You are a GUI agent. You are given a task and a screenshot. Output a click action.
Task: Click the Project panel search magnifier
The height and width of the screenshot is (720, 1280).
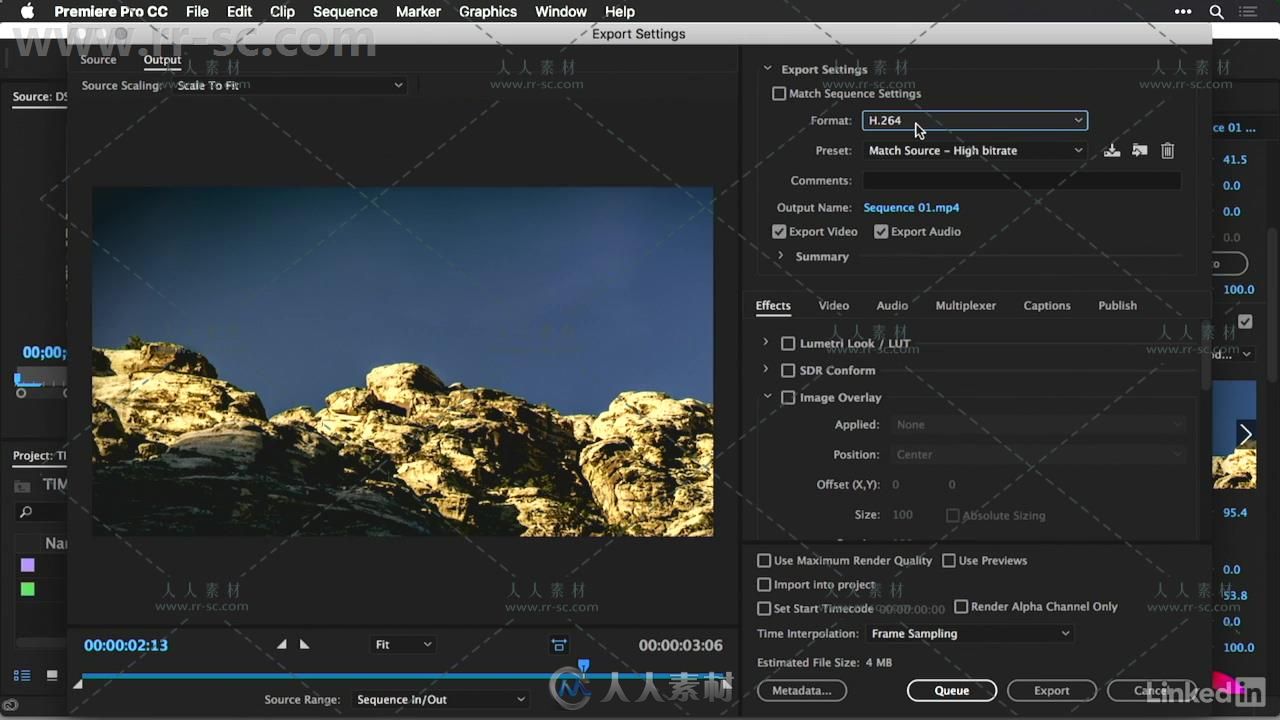click(26, 512)
